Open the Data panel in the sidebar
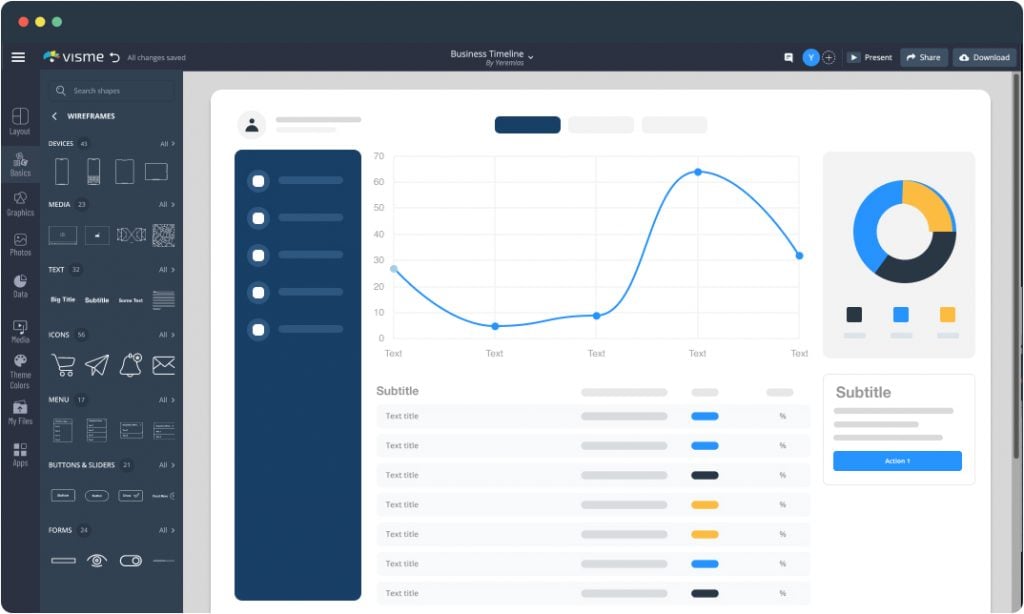 point(20,284)
